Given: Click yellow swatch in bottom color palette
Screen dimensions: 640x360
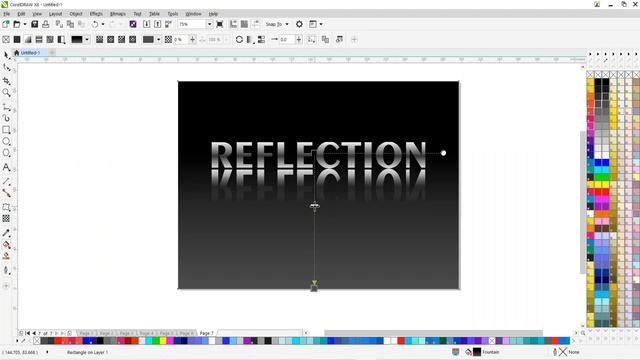Looking at the screenshot, I should 163,340.
